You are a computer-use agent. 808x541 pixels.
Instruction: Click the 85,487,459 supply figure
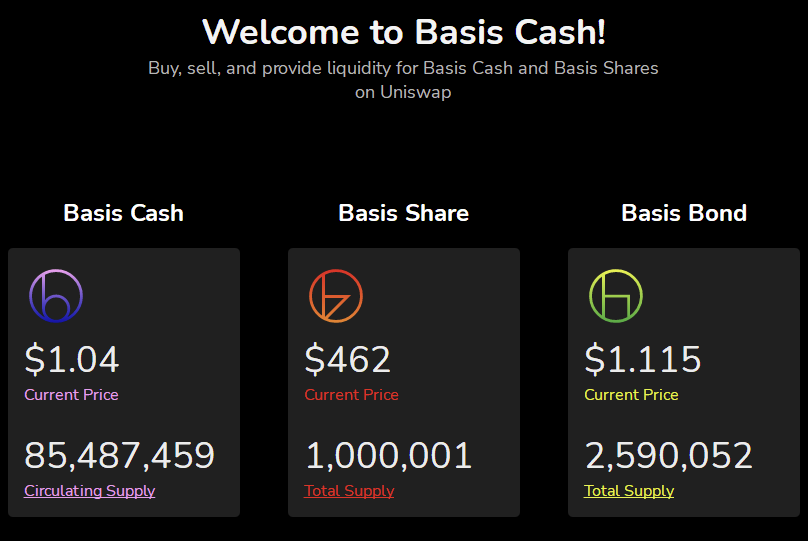[x=120, y=455]
